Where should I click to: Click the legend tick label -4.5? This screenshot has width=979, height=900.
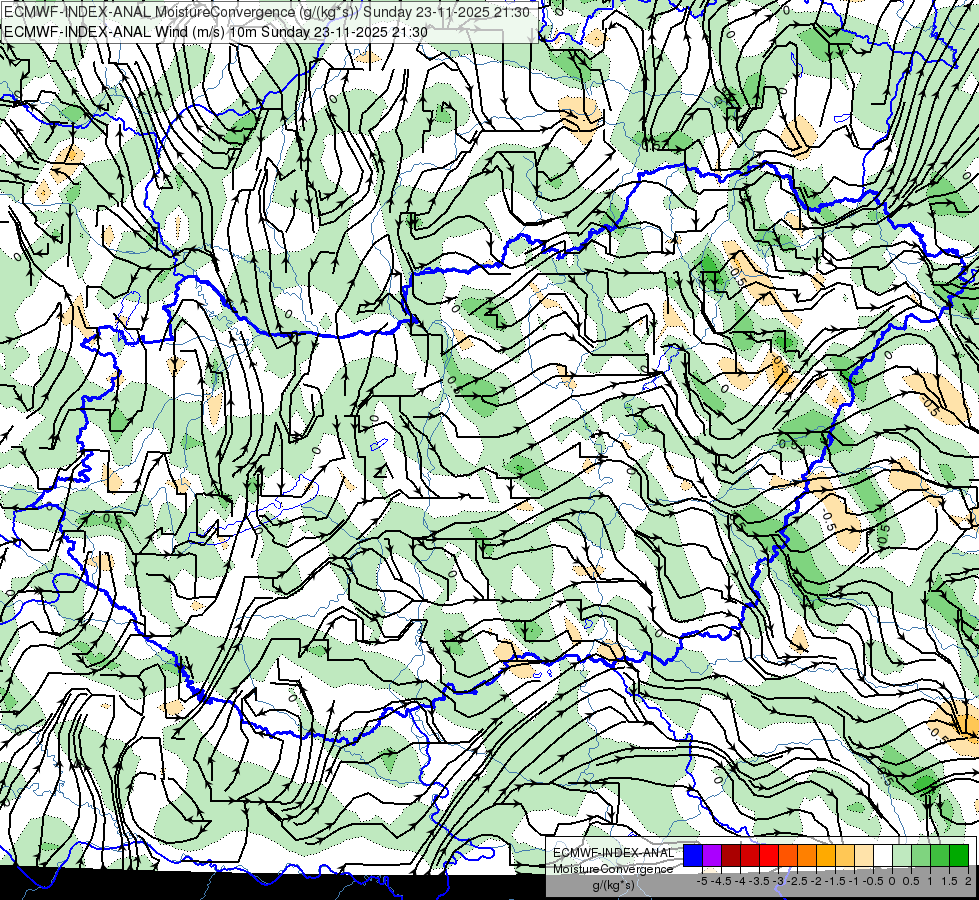[721, 881]
